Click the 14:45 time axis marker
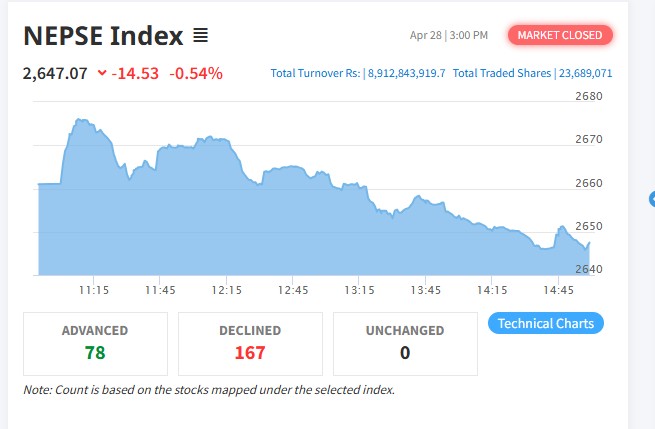 point(559,290)
